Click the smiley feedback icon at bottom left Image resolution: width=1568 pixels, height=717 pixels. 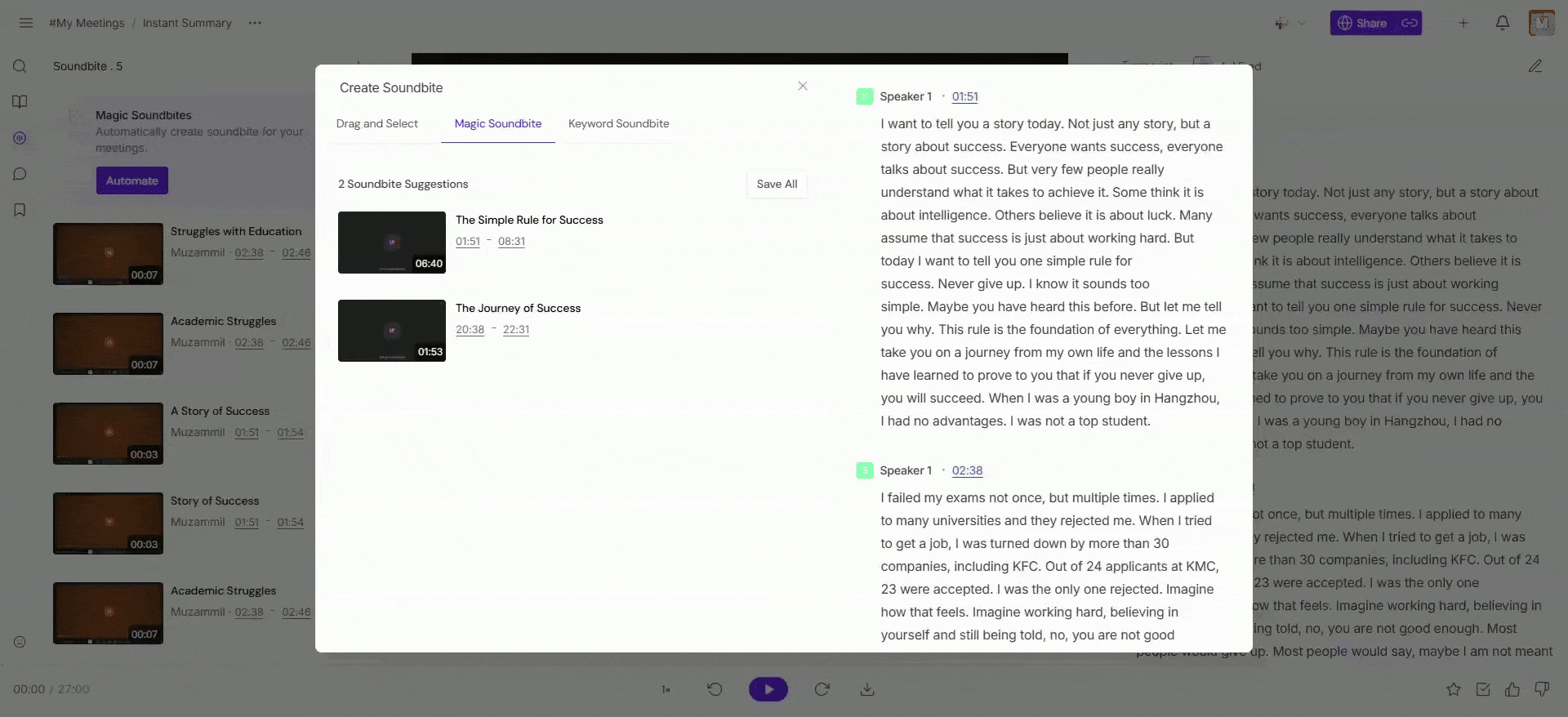click(20, 642)
